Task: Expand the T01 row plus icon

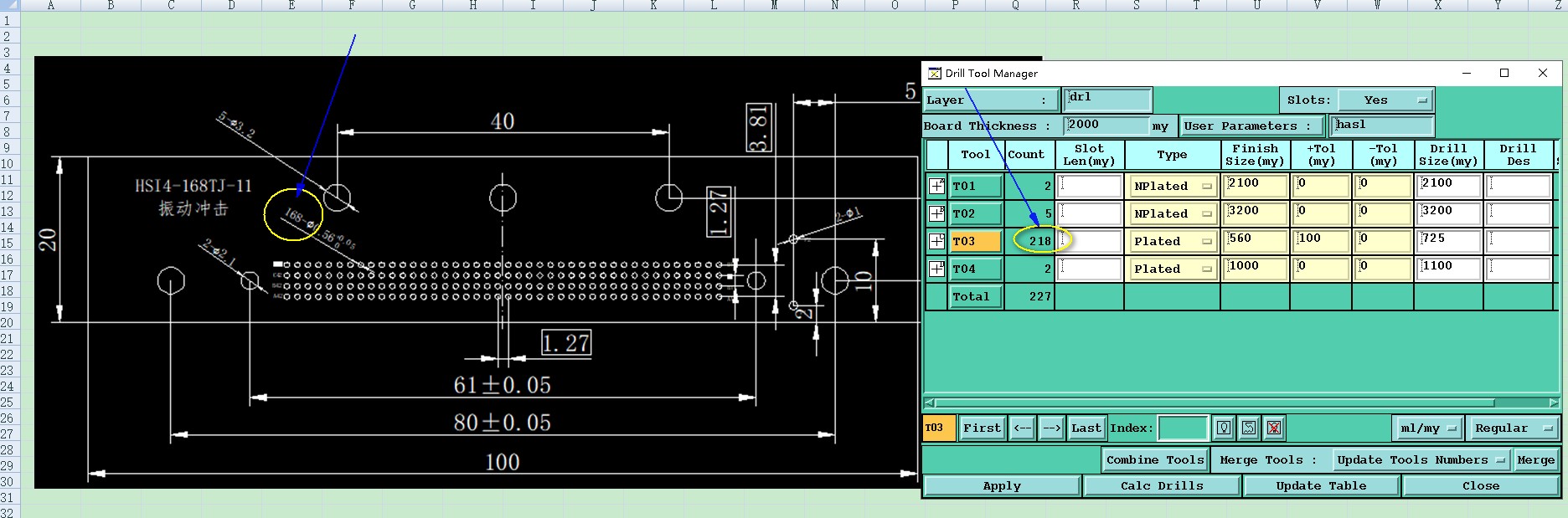Action: [x=936, y=186]
